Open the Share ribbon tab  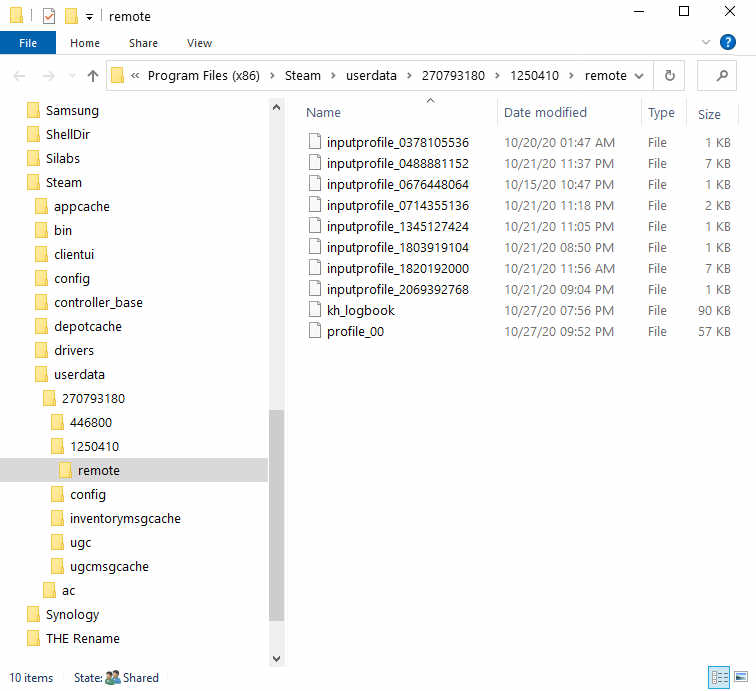143,43
